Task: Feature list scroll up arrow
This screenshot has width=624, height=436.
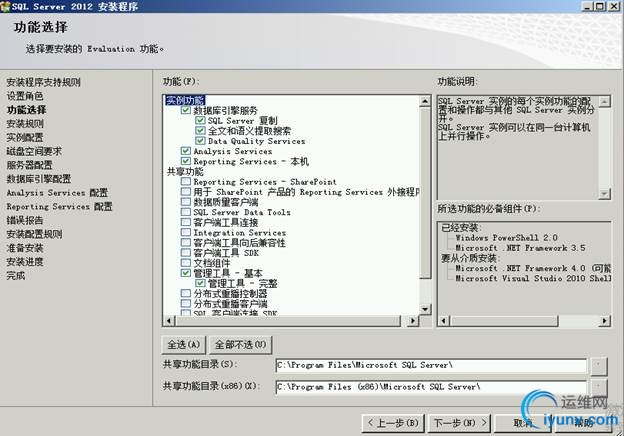Action: click(x=425, y=101)
